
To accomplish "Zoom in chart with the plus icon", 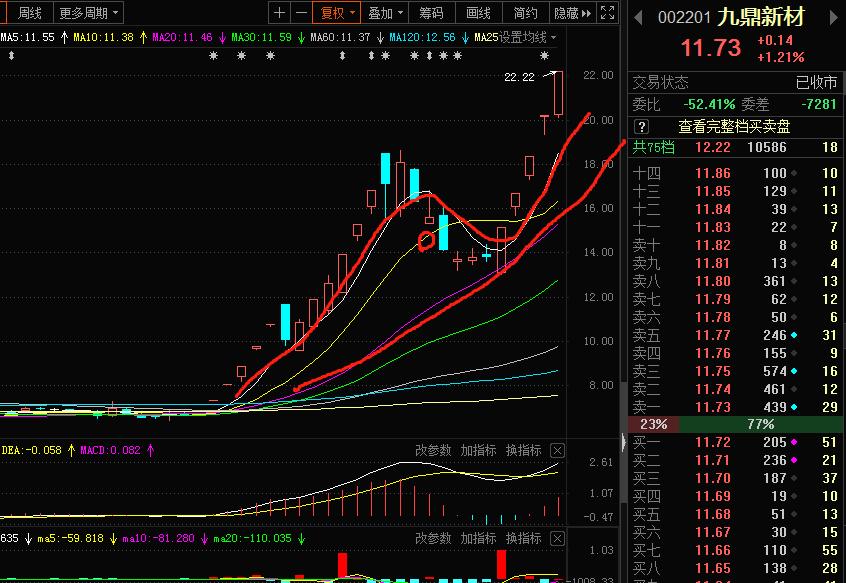I will pyautogui.click(x=279, y=12).
